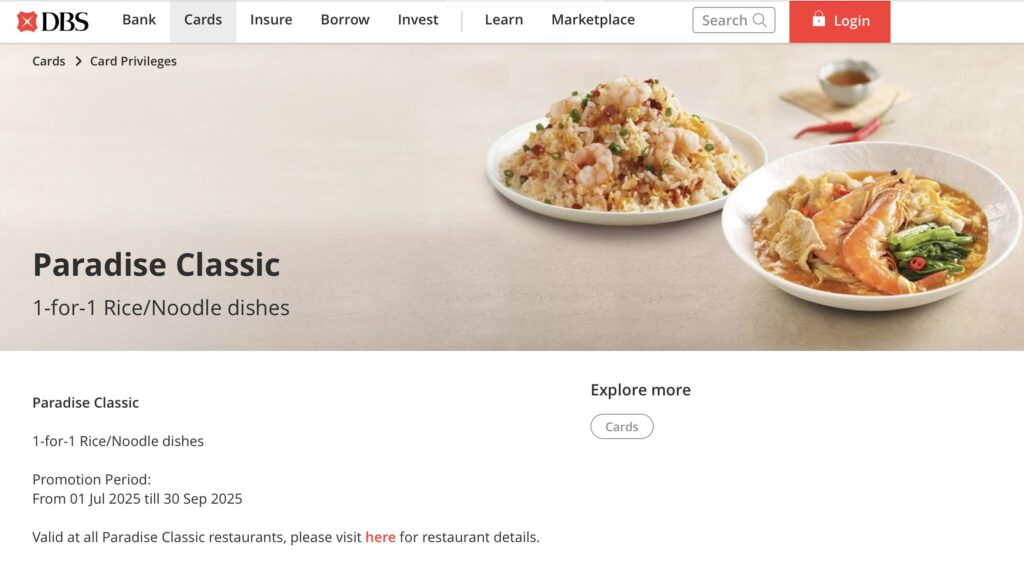
Task: Click the prawn noodle dish image
Action: coord(872,225)
